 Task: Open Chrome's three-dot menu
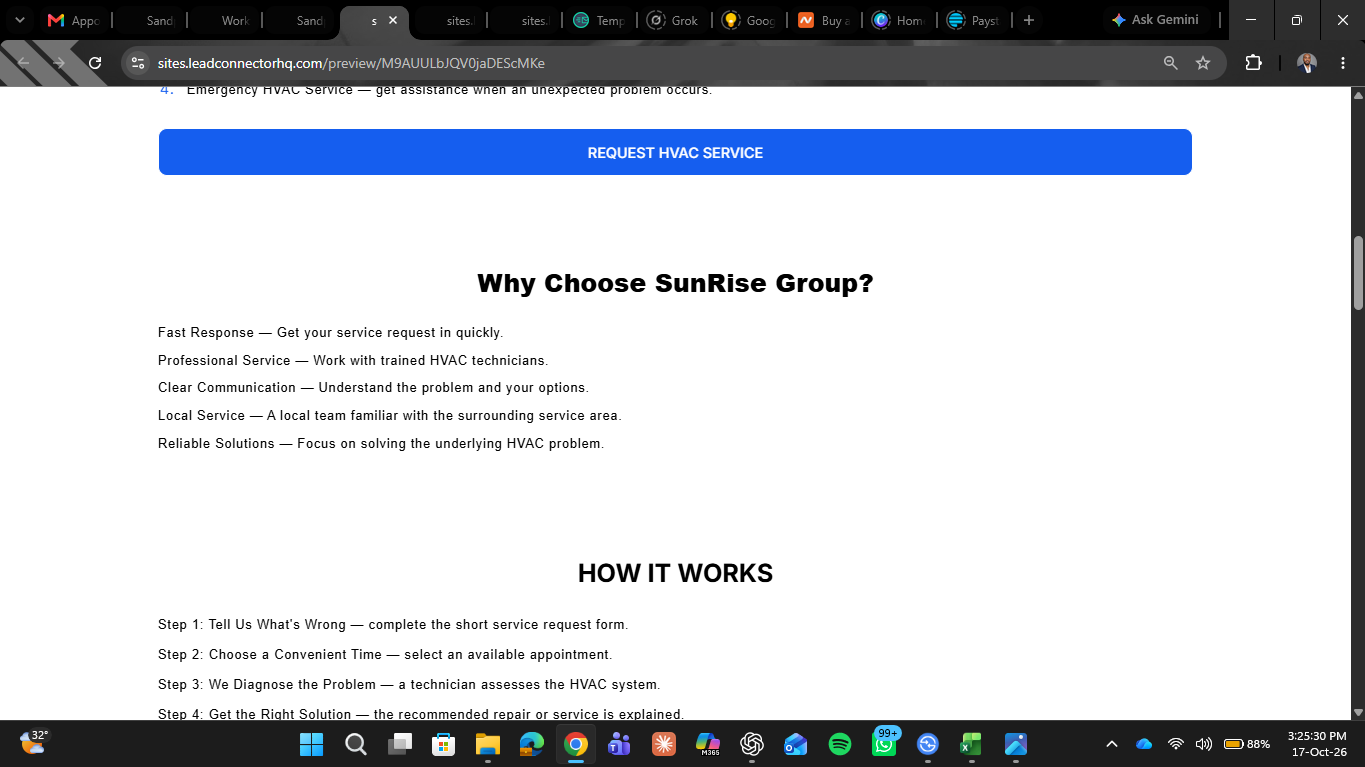point(1342,63)
